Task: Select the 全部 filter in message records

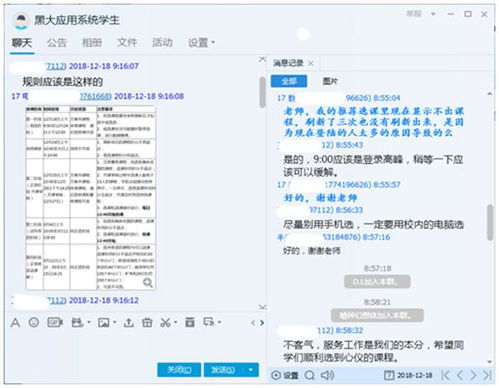Action: pos(289,81)
